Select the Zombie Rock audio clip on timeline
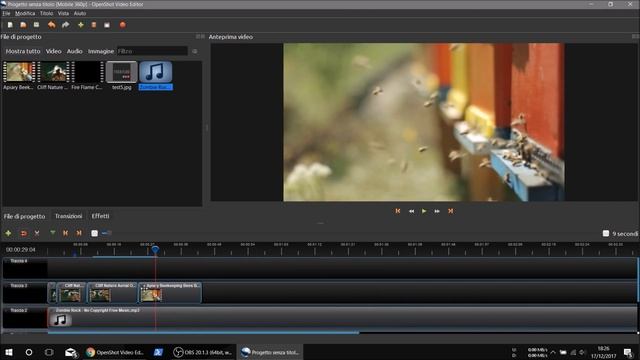 [x=342, y=317]
